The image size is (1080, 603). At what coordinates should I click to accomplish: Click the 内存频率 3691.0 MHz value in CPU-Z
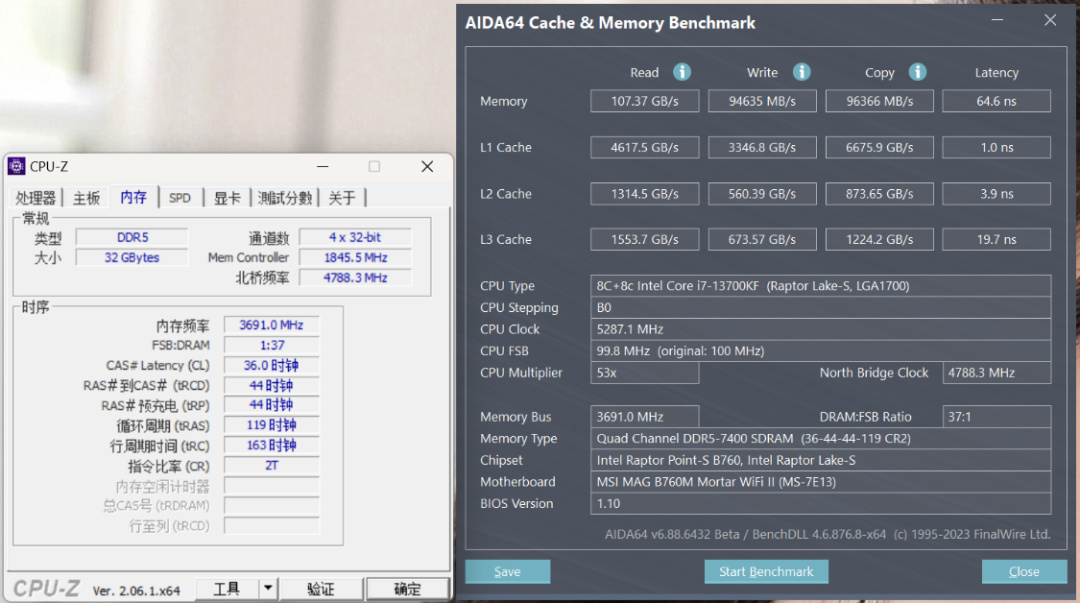point(271,325)
